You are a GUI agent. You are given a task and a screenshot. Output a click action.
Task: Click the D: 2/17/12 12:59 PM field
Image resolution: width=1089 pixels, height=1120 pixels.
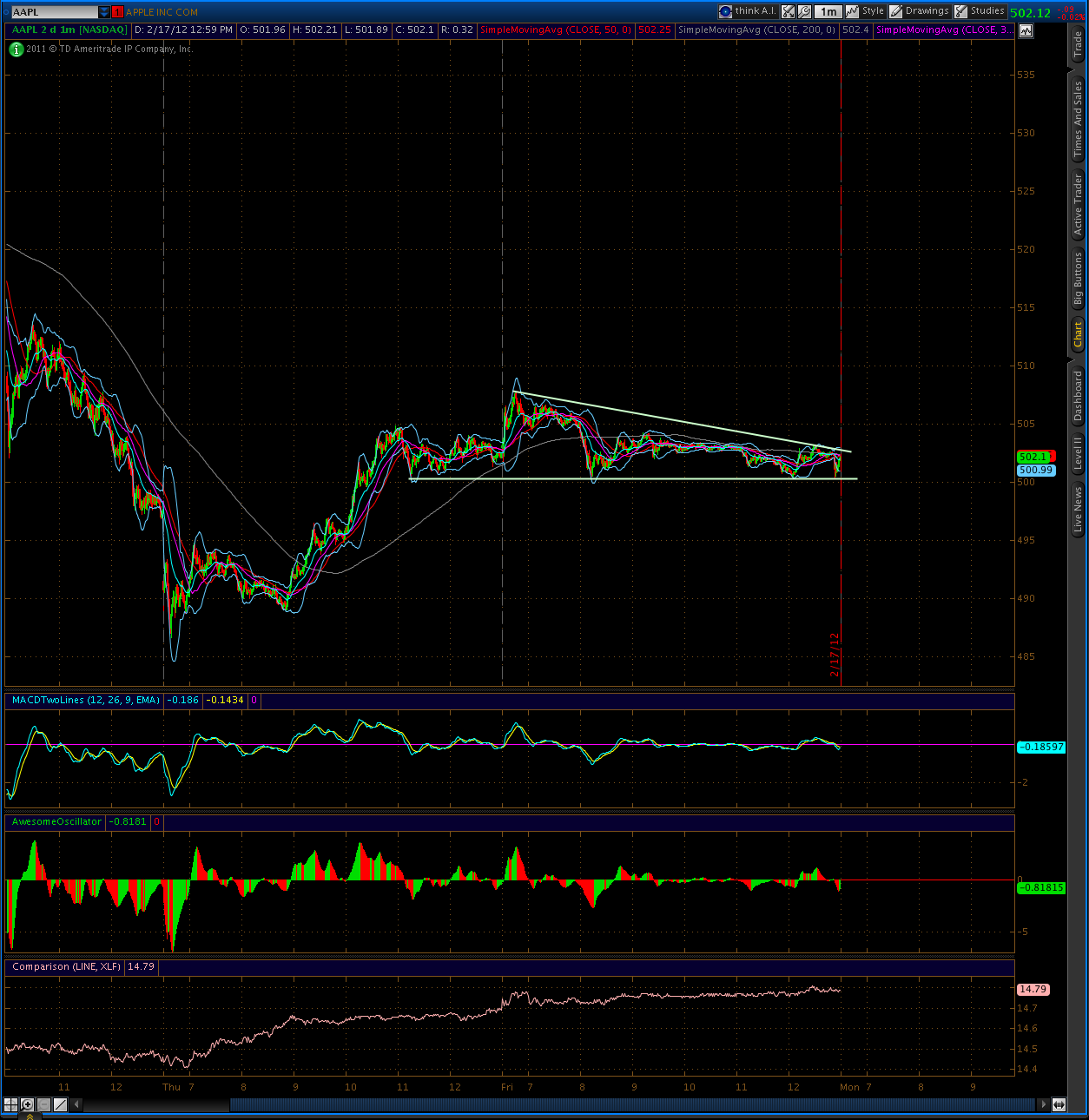[x=184, y=30]
